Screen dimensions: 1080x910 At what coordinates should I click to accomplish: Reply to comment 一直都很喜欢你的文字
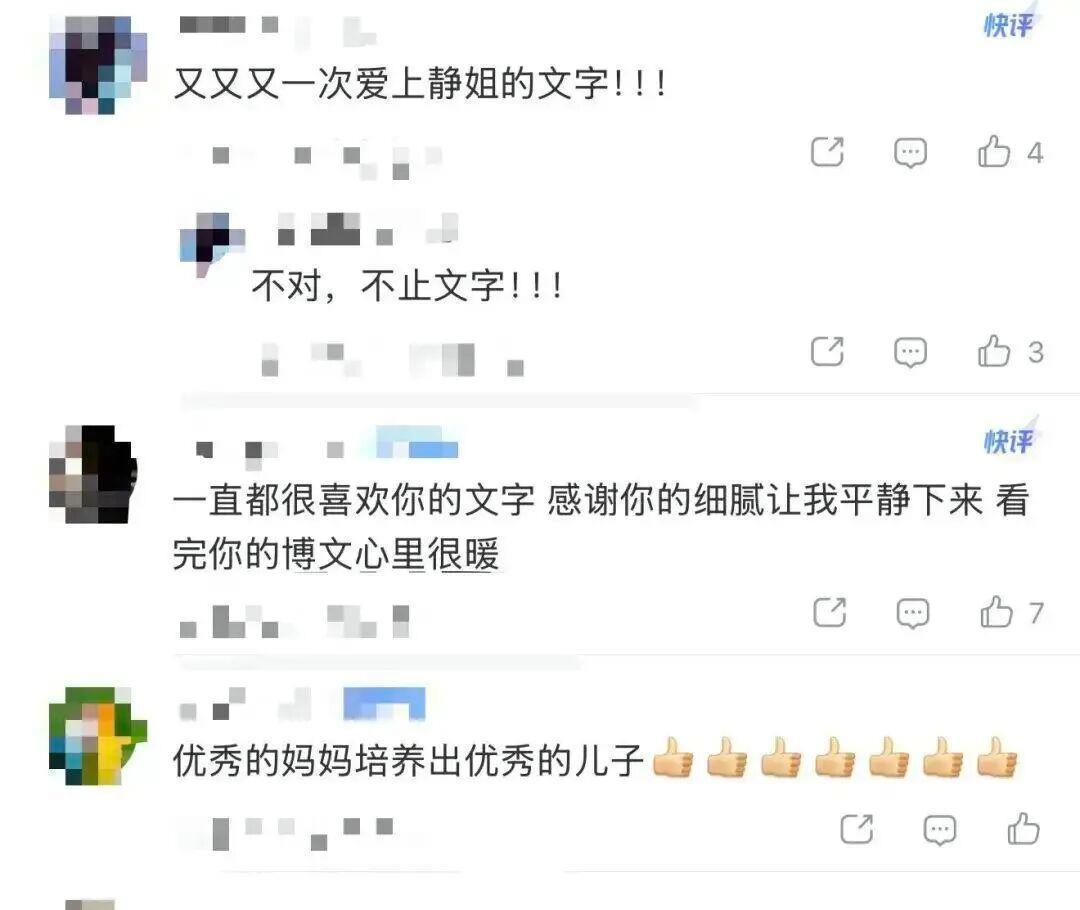[913, 612]
